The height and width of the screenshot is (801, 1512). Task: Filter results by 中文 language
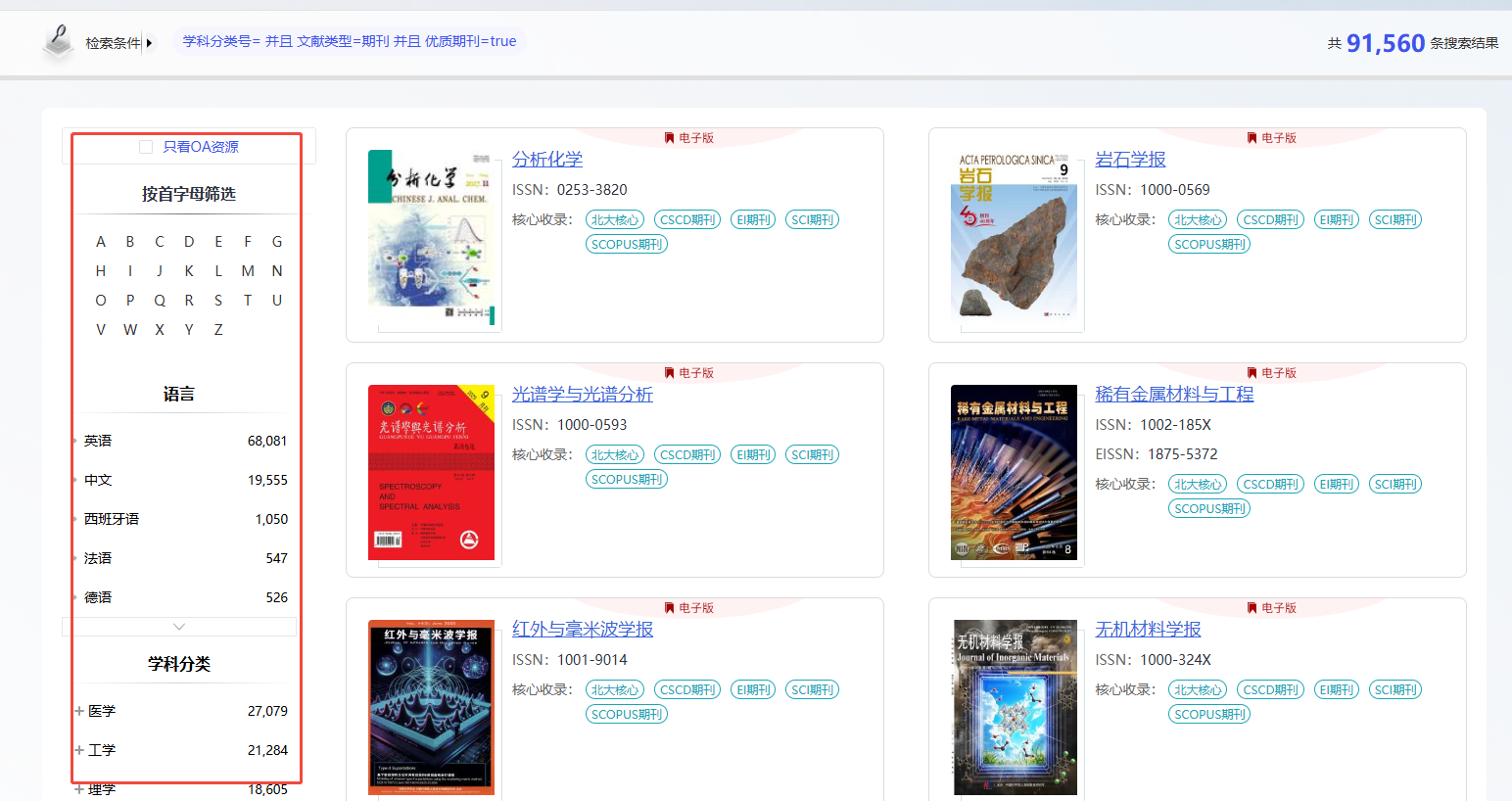click(x=98, y=480)
